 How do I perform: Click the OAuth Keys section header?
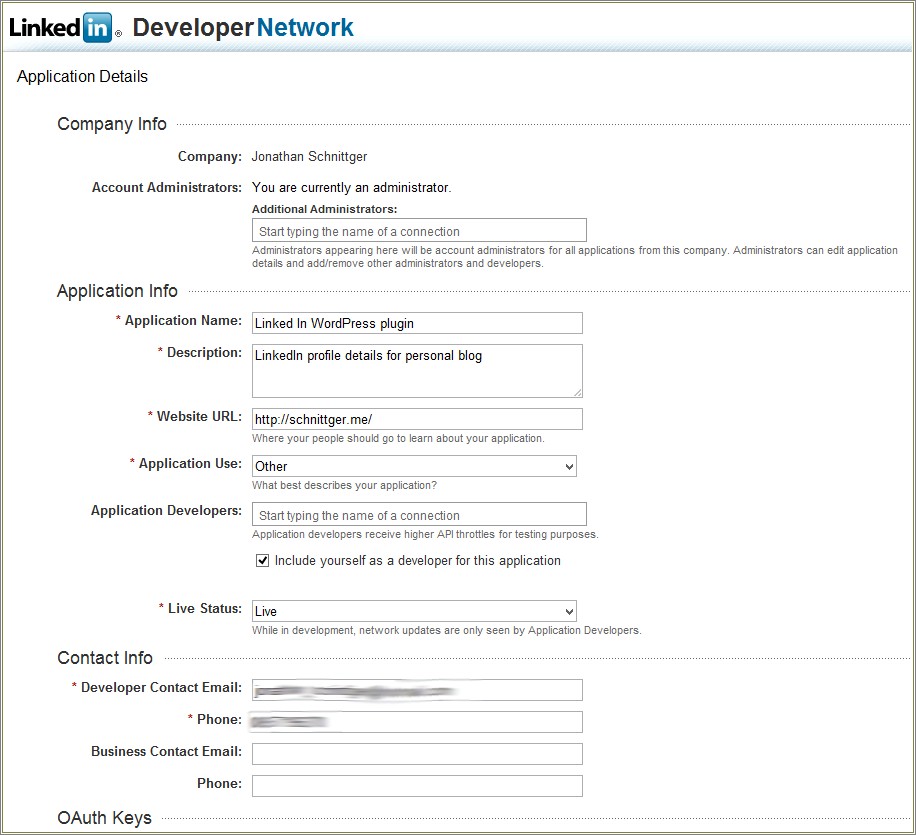coord(104,817)
